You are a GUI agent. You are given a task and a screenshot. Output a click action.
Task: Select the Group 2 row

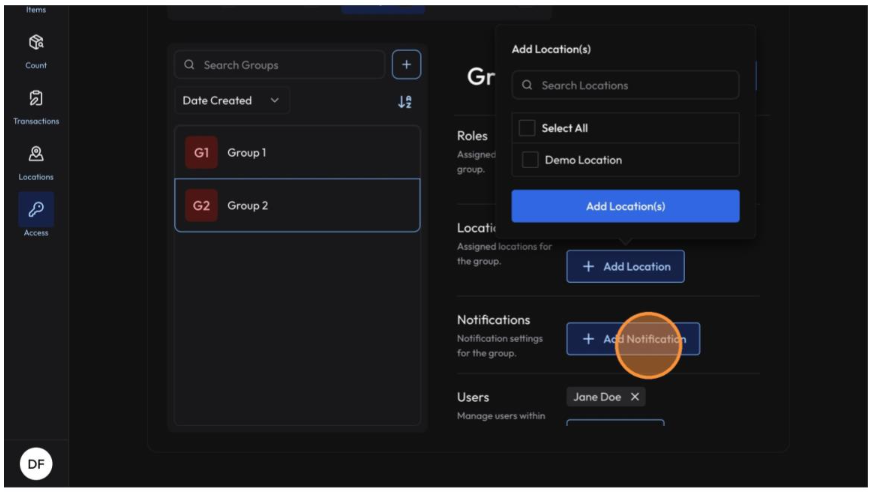tap(297, 205)
